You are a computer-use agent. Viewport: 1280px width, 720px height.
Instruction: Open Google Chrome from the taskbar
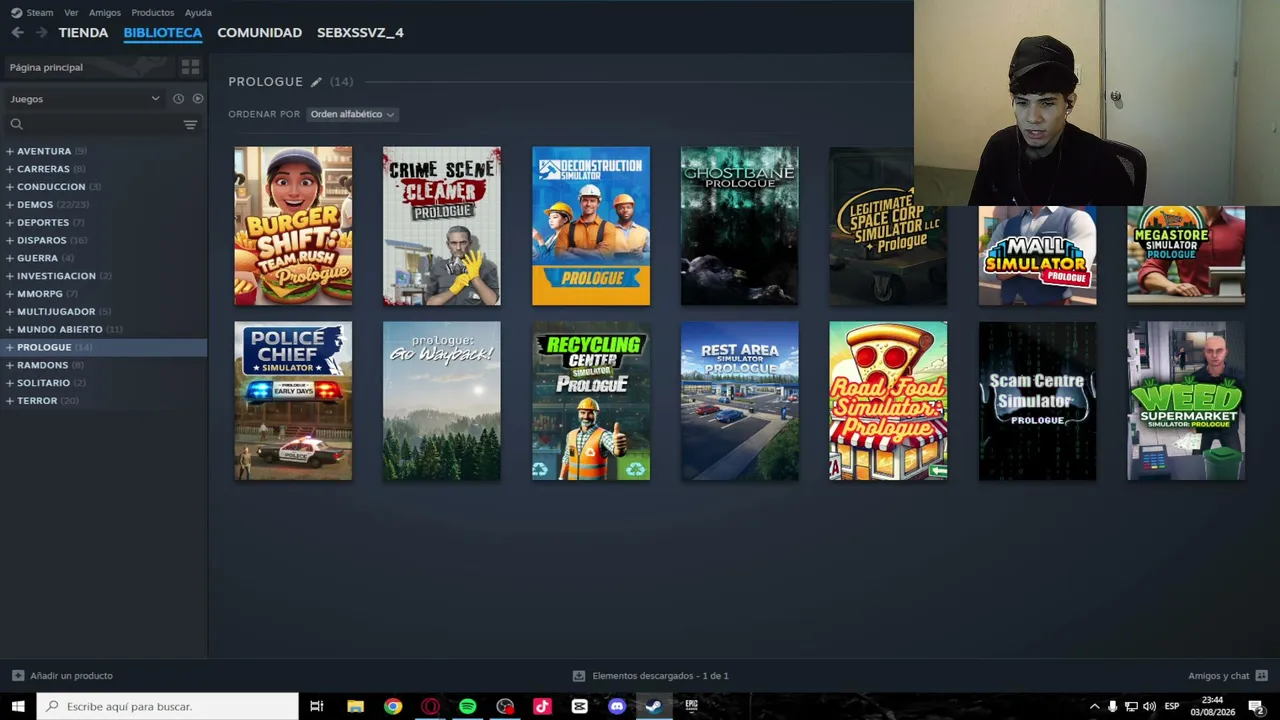click(393, 706)
